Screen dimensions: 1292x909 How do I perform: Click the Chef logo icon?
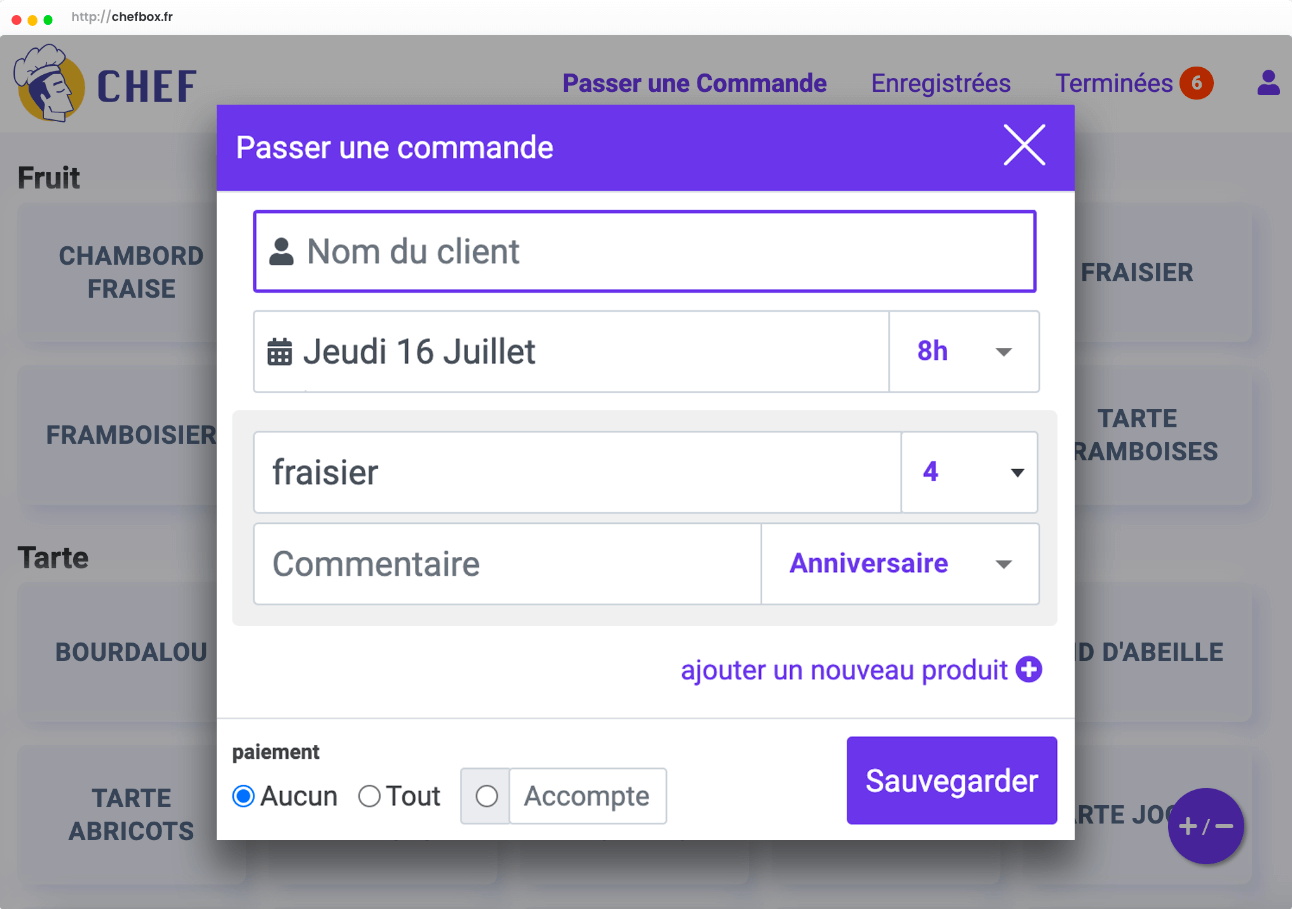point(49,86)
